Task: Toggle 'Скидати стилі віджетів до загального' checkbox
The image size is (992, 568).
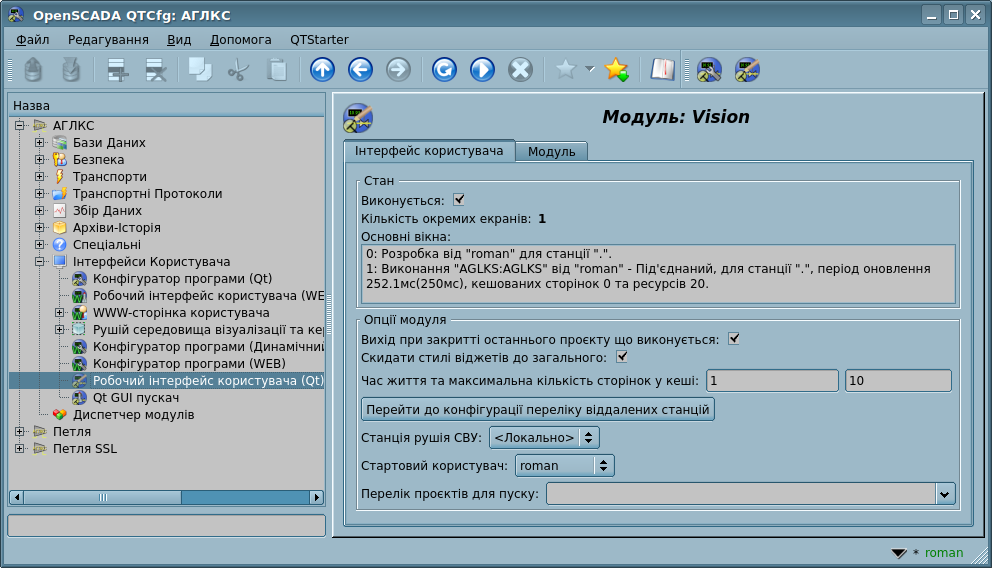Action: click(x=622, y=357)
